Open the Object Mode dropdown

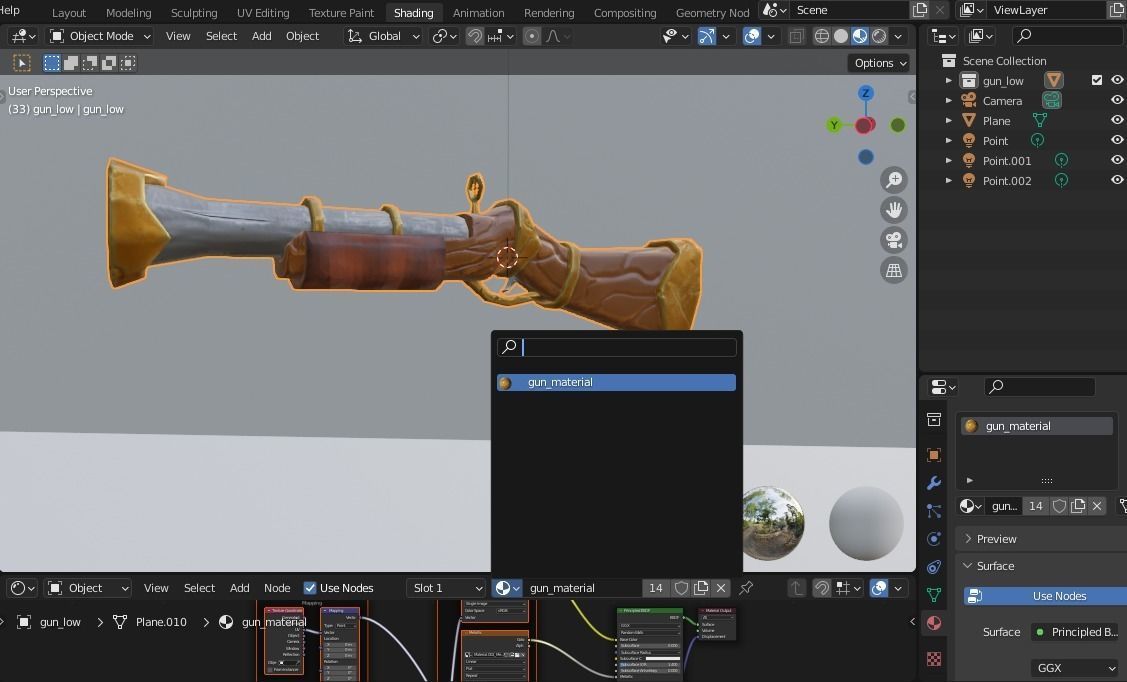(x=100, y=36)
